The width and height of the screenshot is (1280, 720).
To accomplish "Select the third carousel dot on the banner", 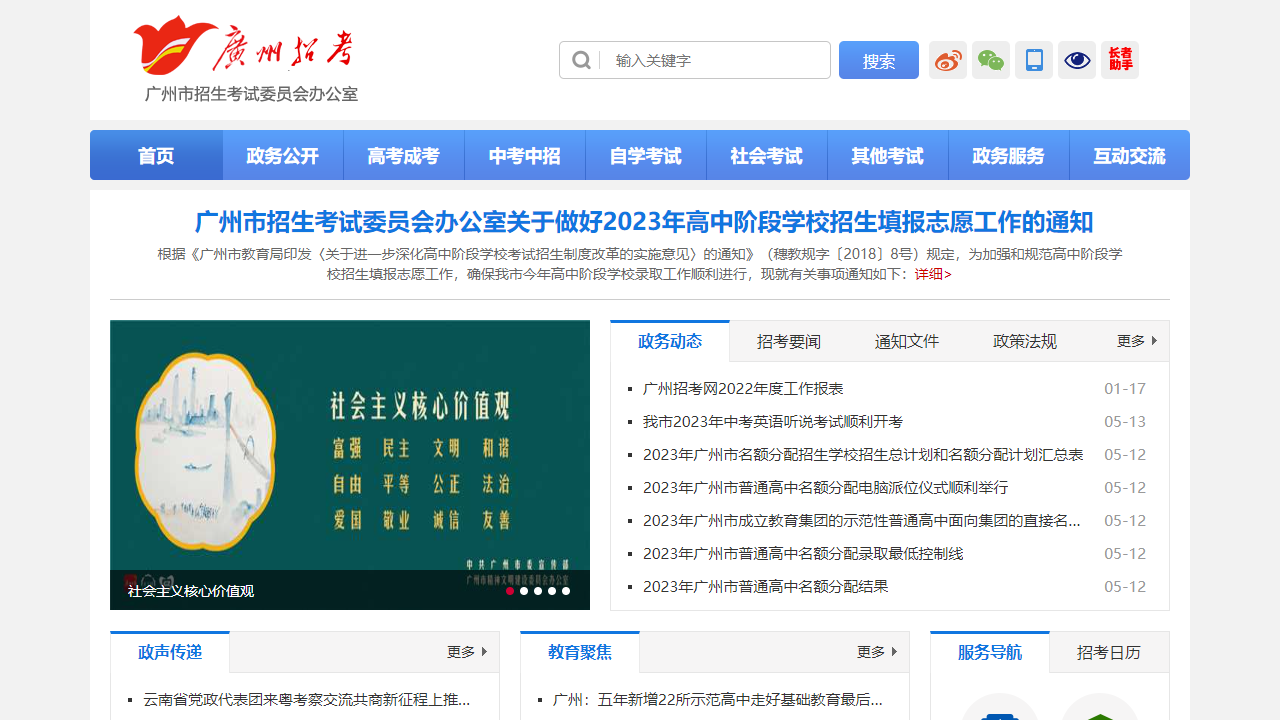I will [x=538, y=591].
